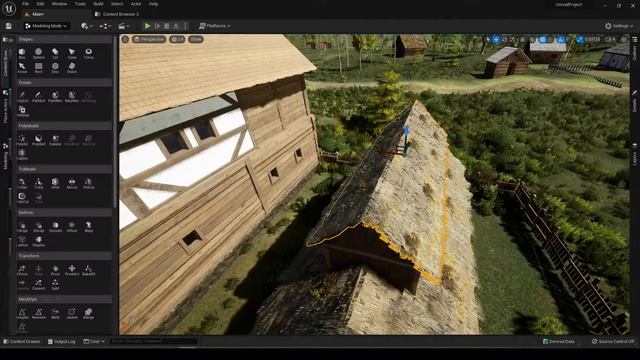The width and height of the screenshot is (640, 360).
Task: Open the Lattice deform tool
Action: pos(22,241)
